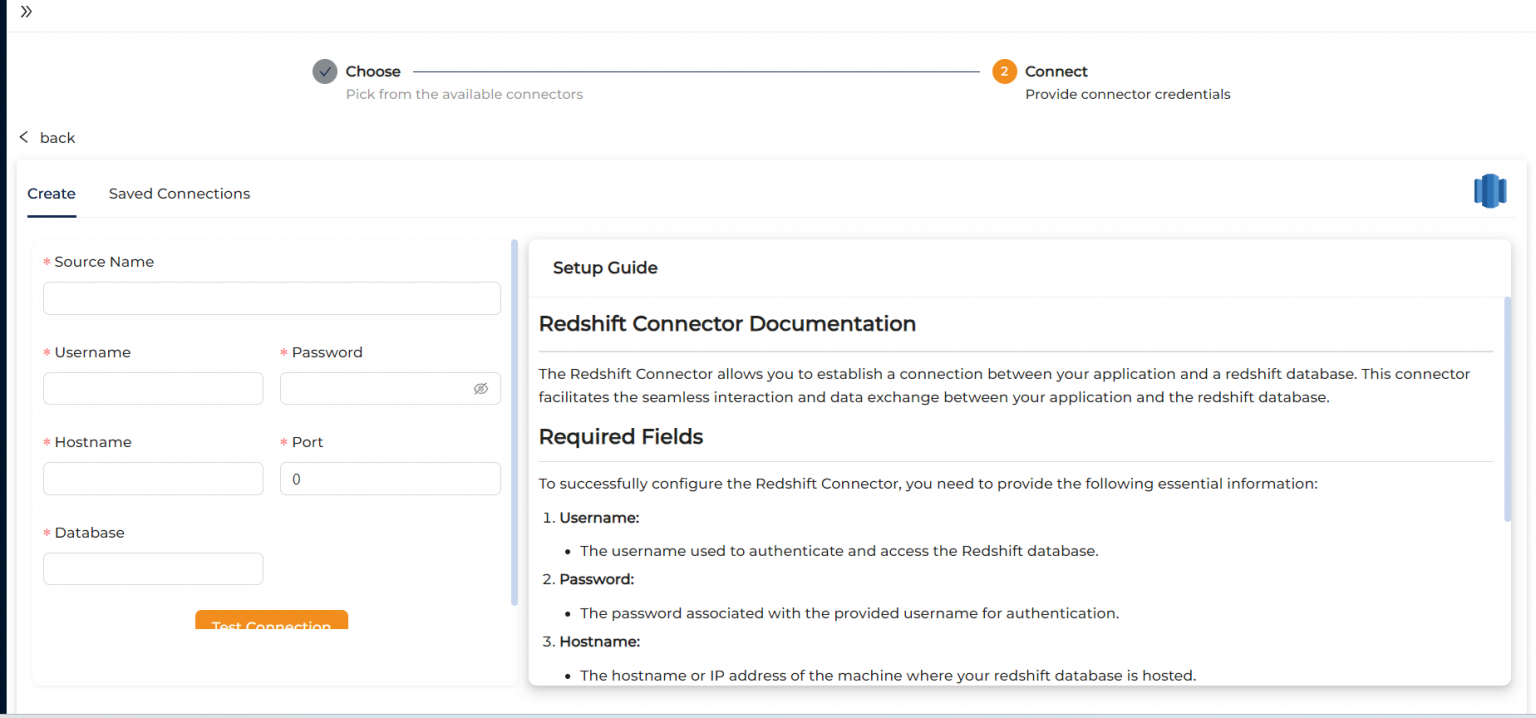Select the Create tab
1536x718 pixels.
click(51, 193)
